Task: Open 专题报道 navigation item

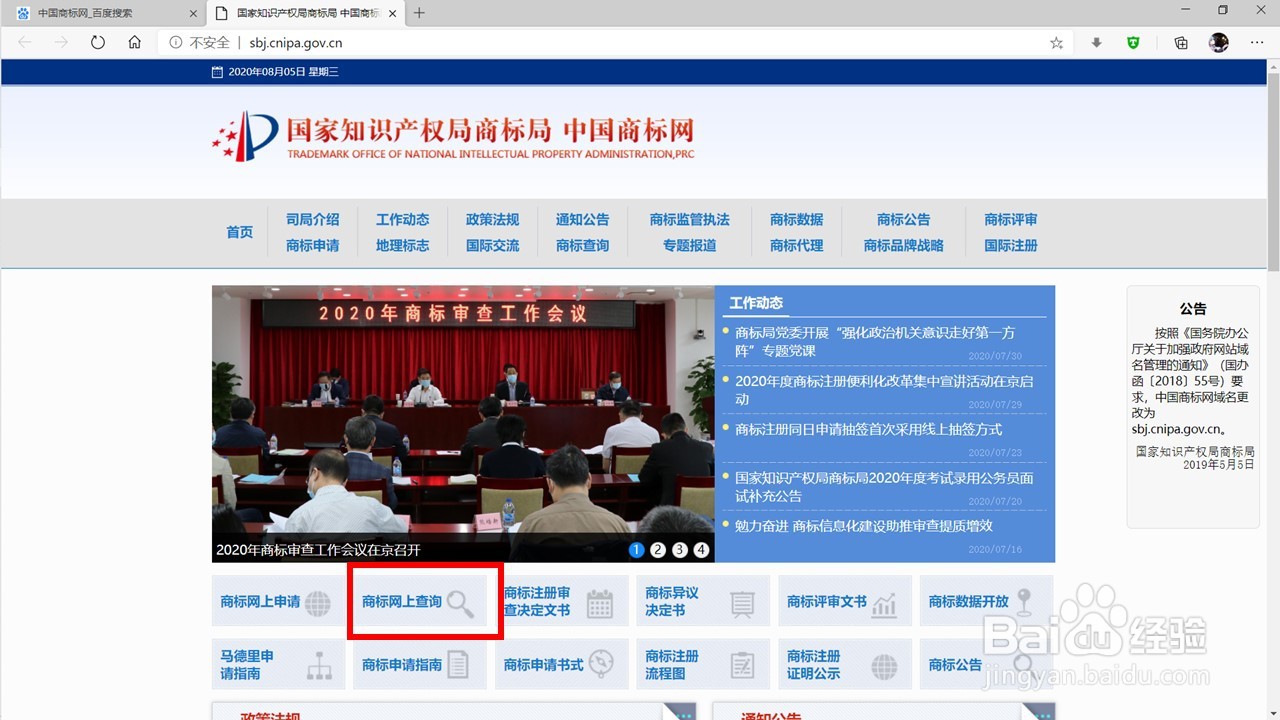Action: click(689, 245)
